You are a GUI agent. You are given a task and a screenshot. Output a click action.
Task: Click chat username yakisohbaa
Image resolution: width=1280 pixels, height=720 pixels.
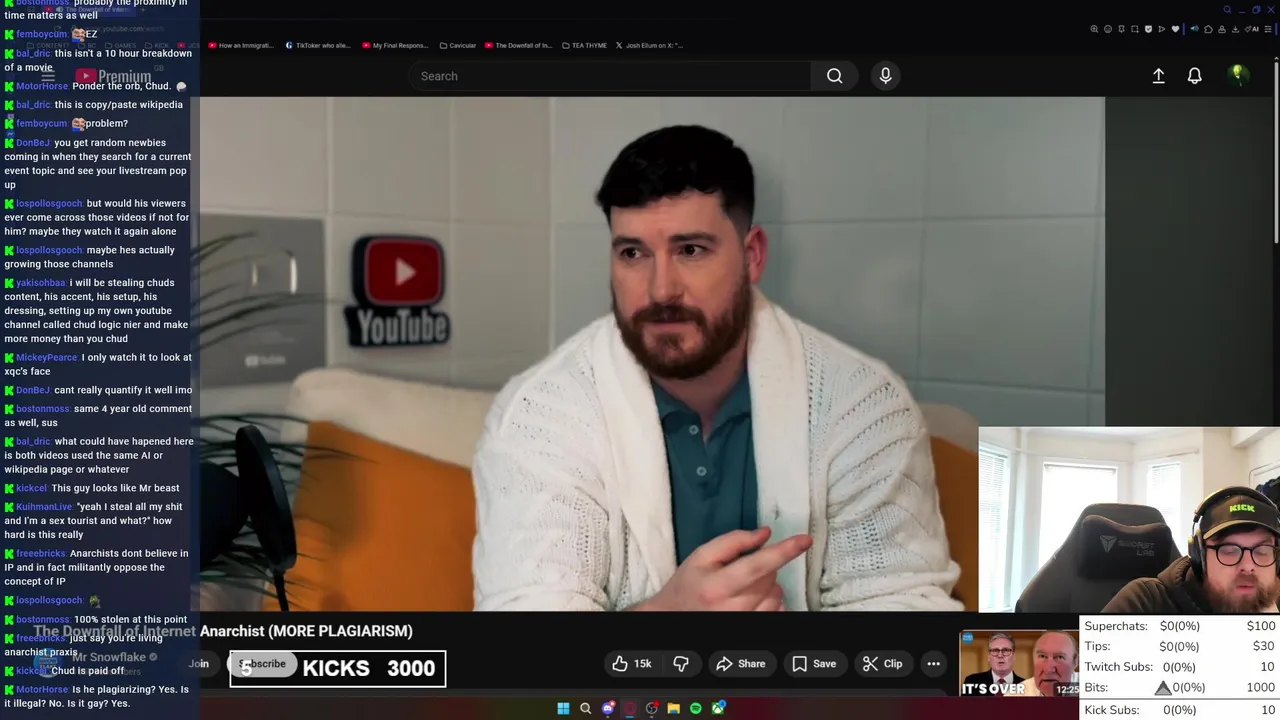click(40, 283)
